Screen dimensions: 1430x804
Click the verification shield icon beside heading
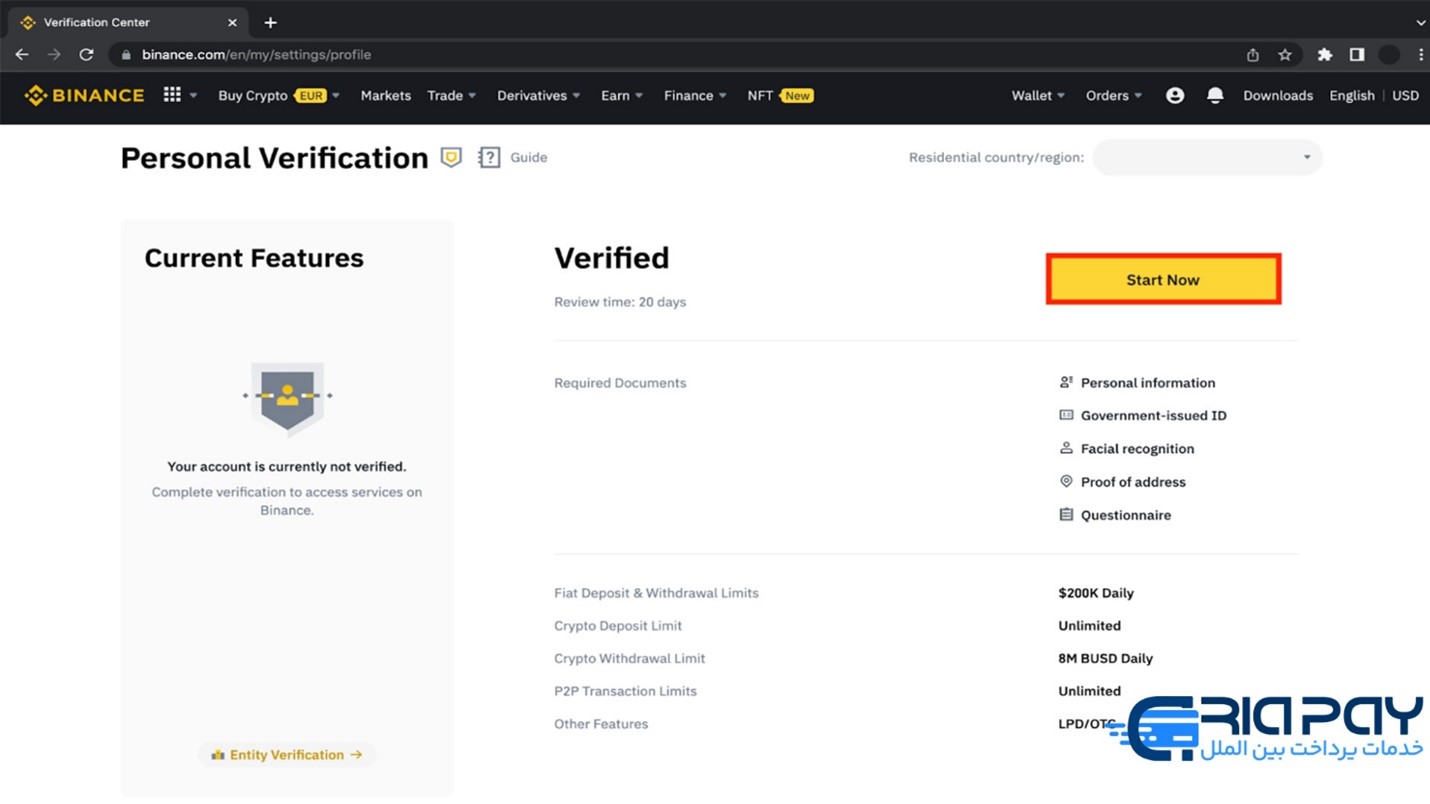point(451,157)
